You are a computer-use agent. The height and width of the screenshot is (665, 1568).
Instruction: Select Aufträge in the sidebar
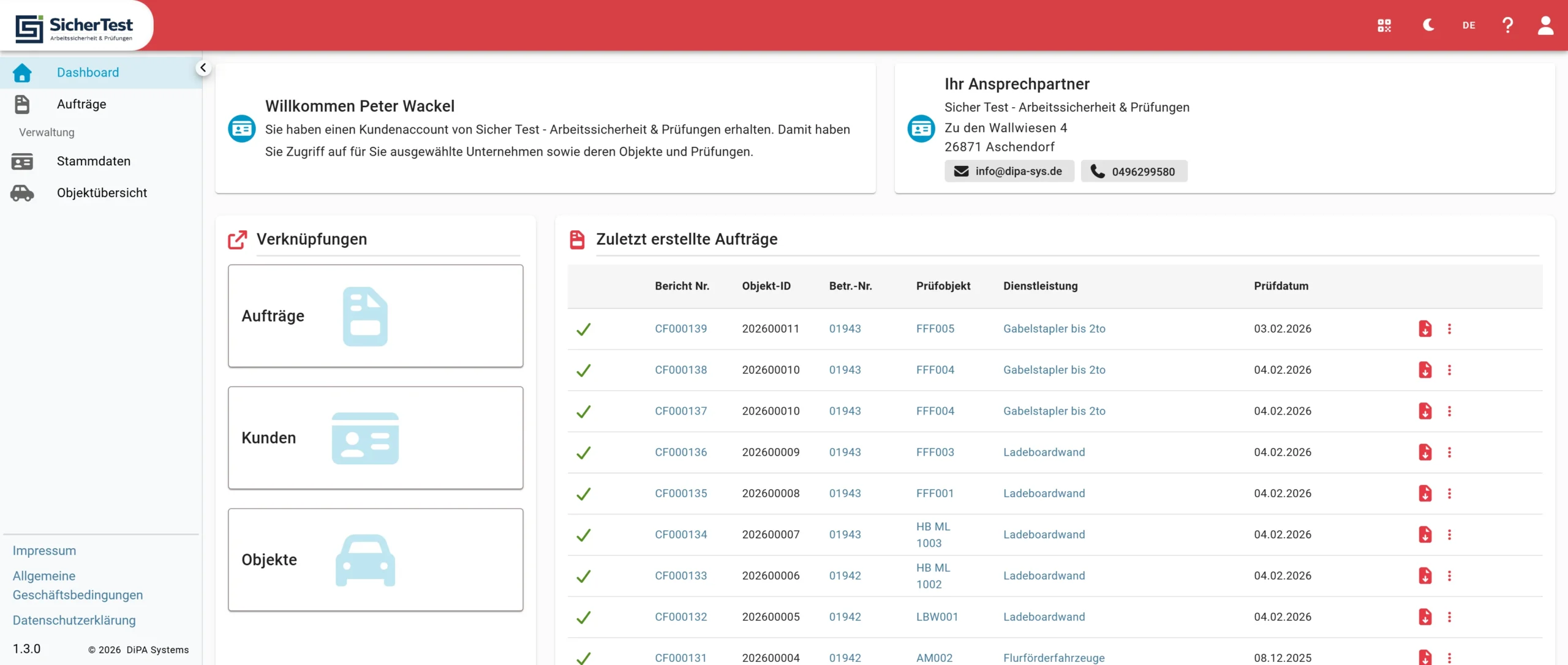81,104
